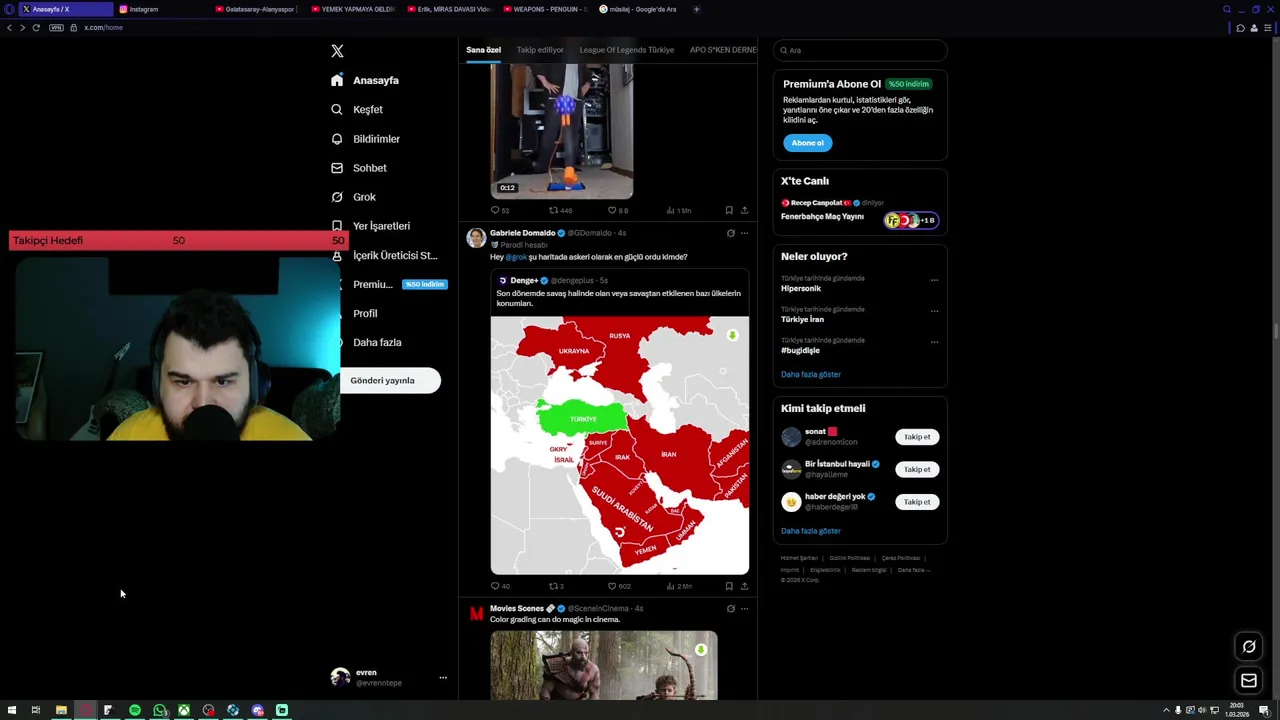Open İçerik Üreticisi Stüdyosu
Viewport: 1280px width, 720px height.
384,255
